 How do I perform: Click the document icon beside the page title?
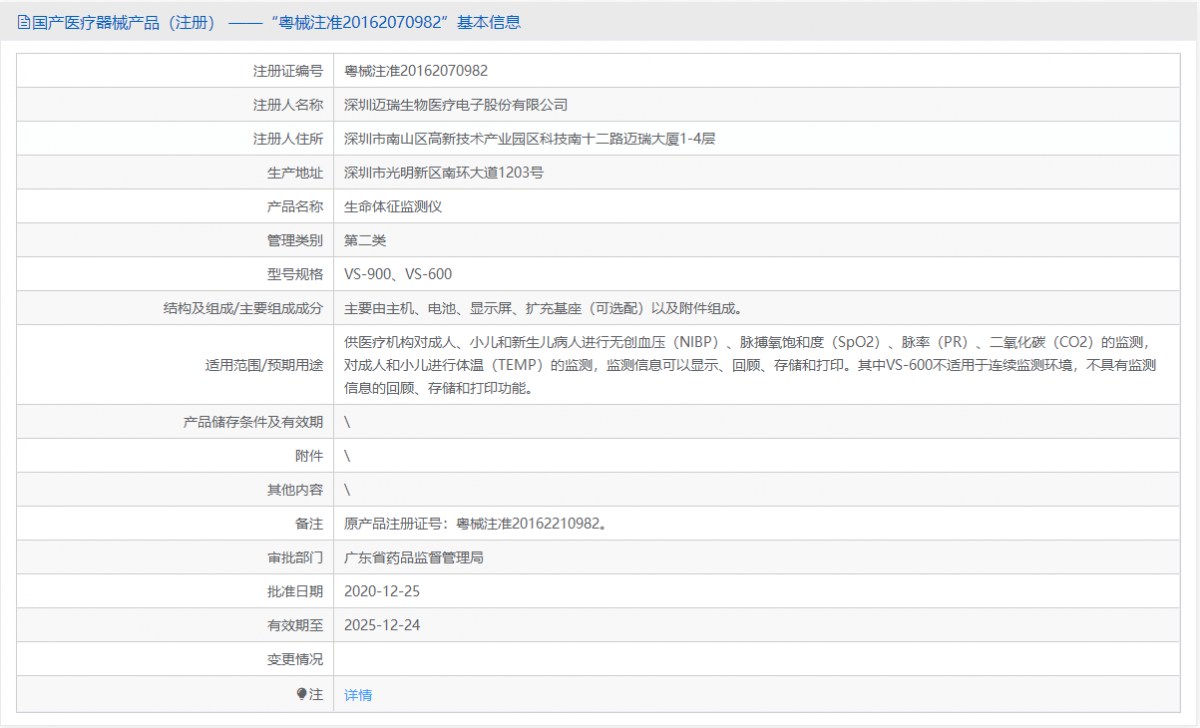(x=24, y=22)
